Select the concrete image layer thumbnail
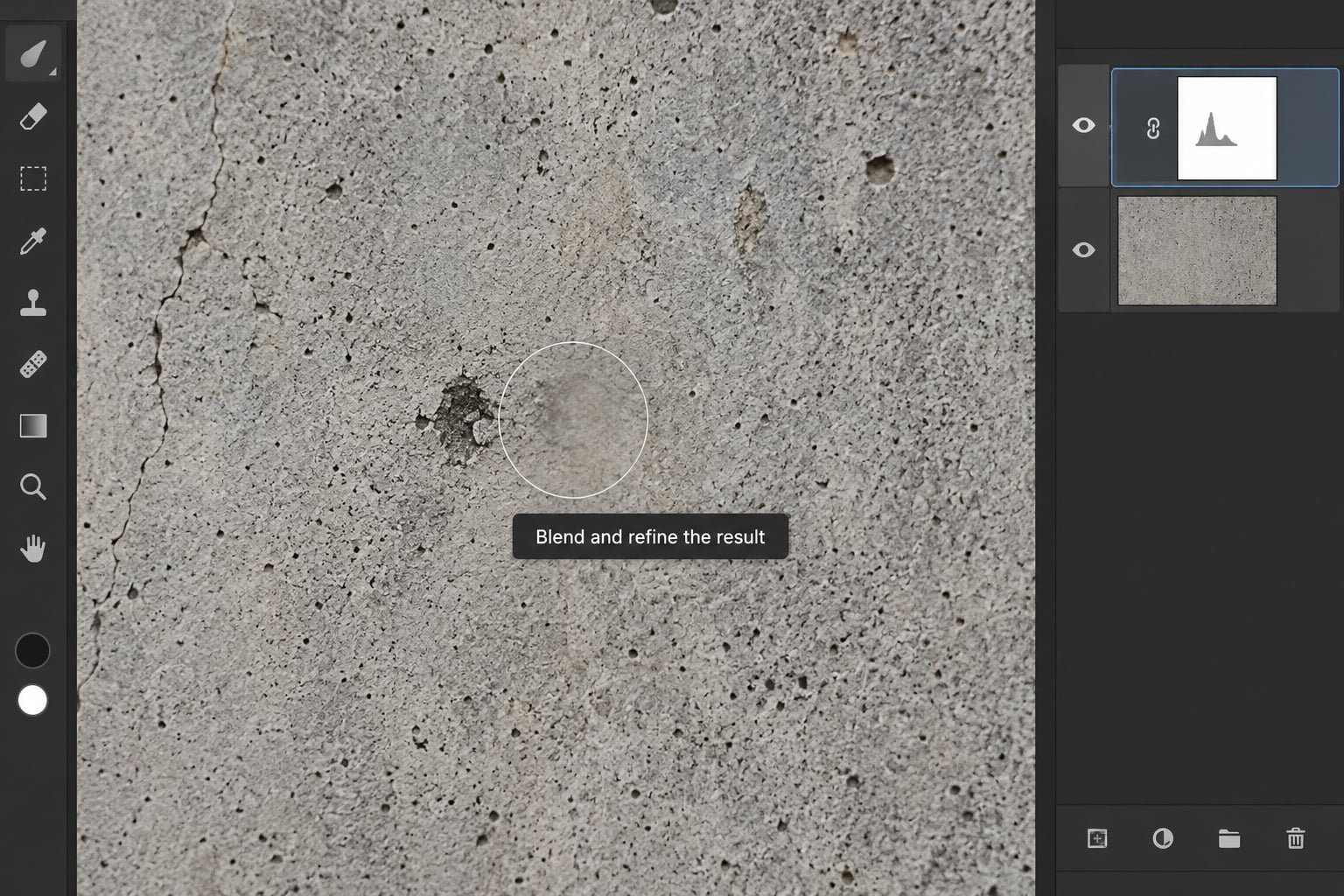 tap(1197, 250)
